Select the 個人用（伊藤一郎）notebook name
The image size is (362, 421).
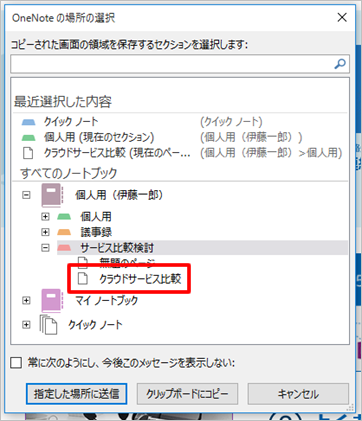tap(119, 195)
